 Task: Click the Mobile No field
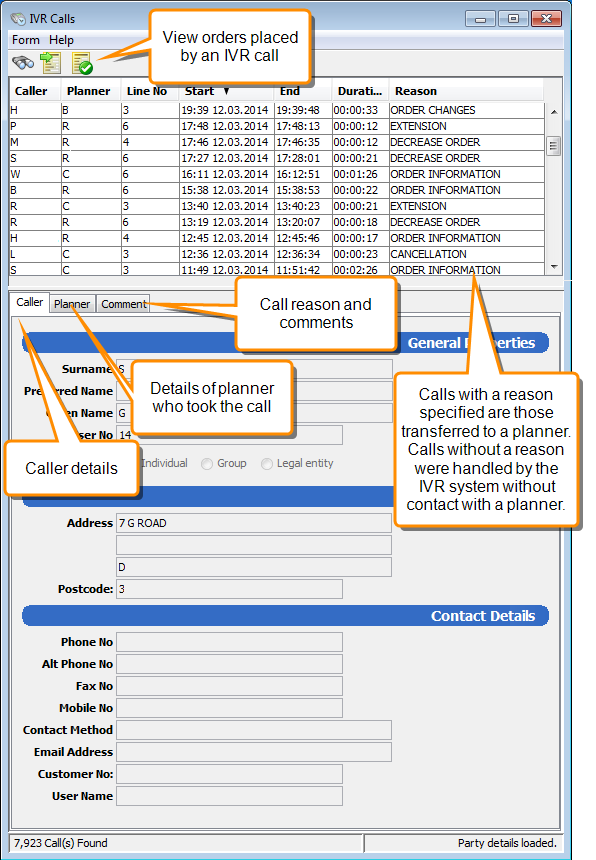click(229, 708)
